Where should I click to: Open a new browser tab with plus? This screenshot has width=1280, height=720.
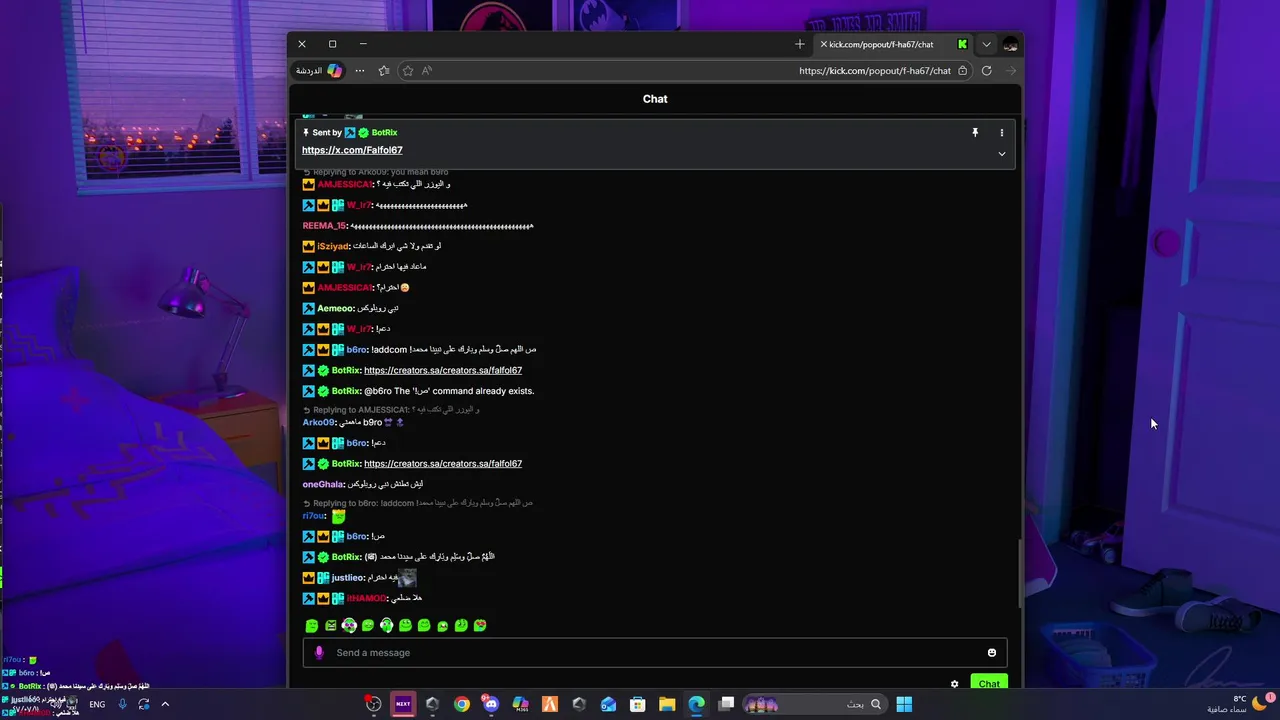pyautogui.click(x=799, y=44)
